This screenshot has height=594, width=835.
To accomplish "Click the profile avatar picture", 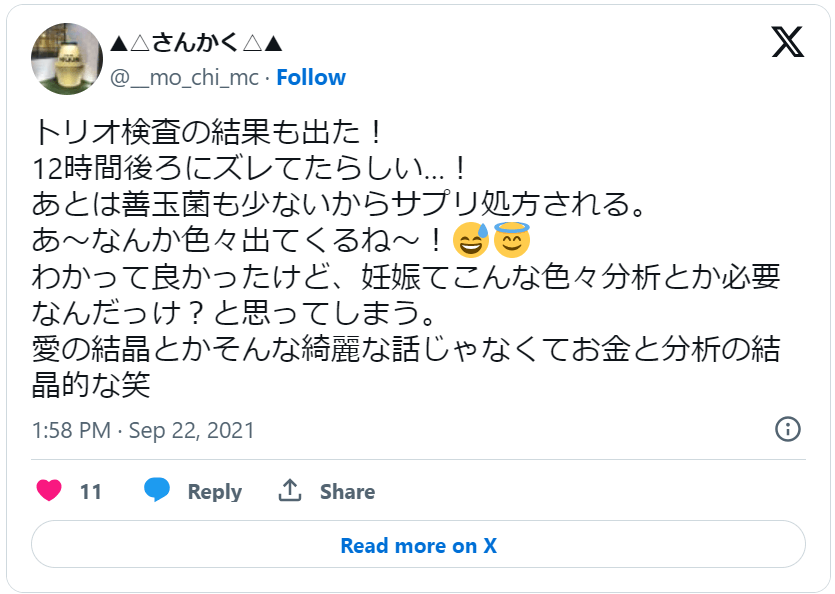I will pos(65,57).
